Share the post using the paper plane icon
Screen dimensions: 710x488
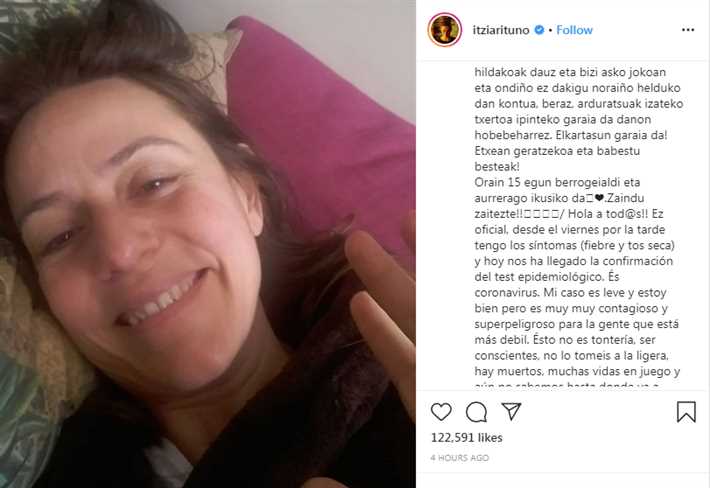coord(511,411)
